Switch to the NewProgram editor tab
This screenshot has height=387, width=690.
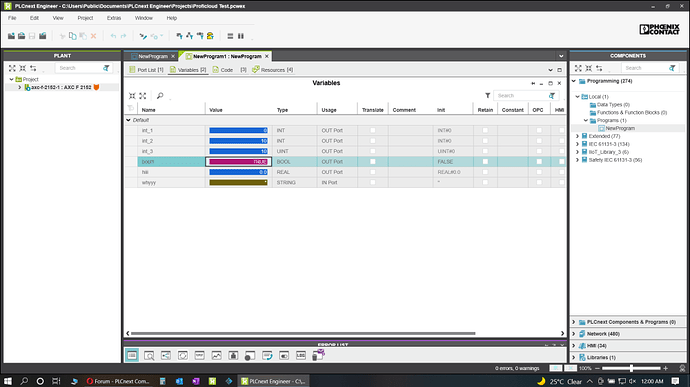click(150, 56)
